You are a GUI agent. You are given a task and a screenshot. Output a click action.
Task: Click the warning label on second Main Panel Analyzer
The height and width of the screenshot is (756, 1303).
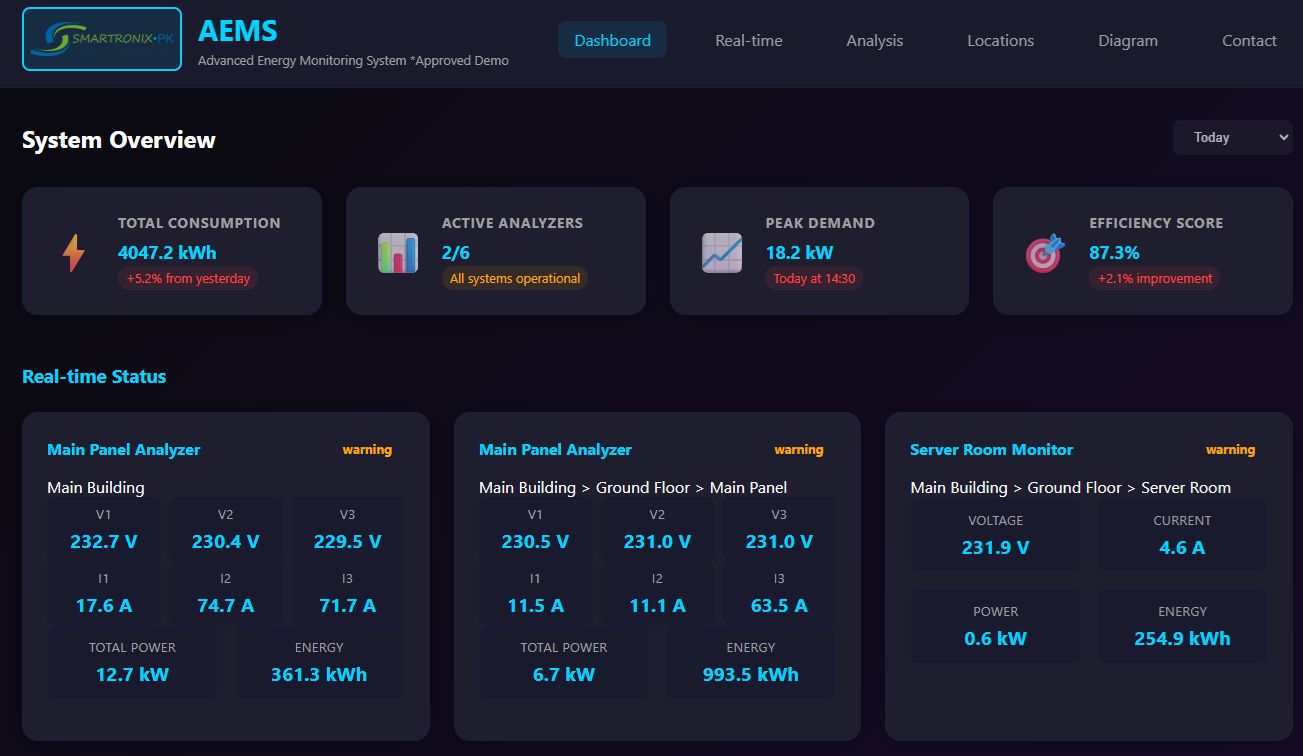[x=799, y=450]
